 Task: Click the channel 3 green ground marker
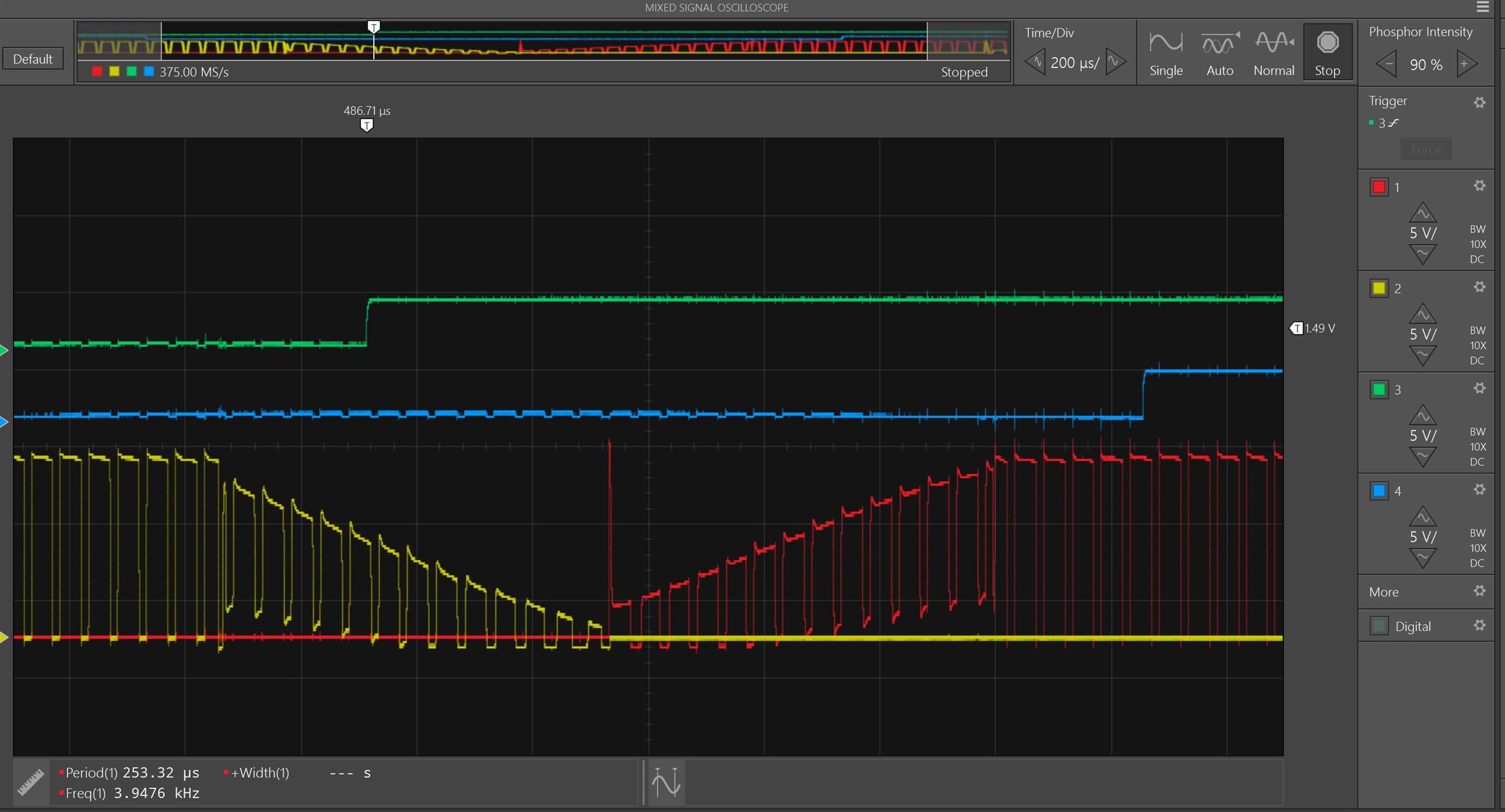pyautogui.click(x=4, y=350)
